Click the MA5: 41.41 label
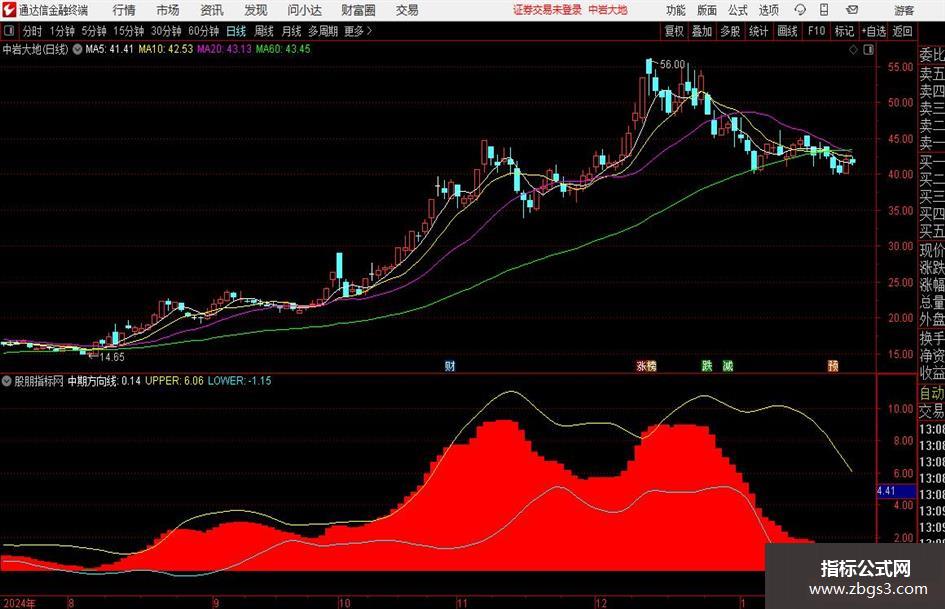Image resolution: width=945 pixels, height=609 pixels. 109,49
